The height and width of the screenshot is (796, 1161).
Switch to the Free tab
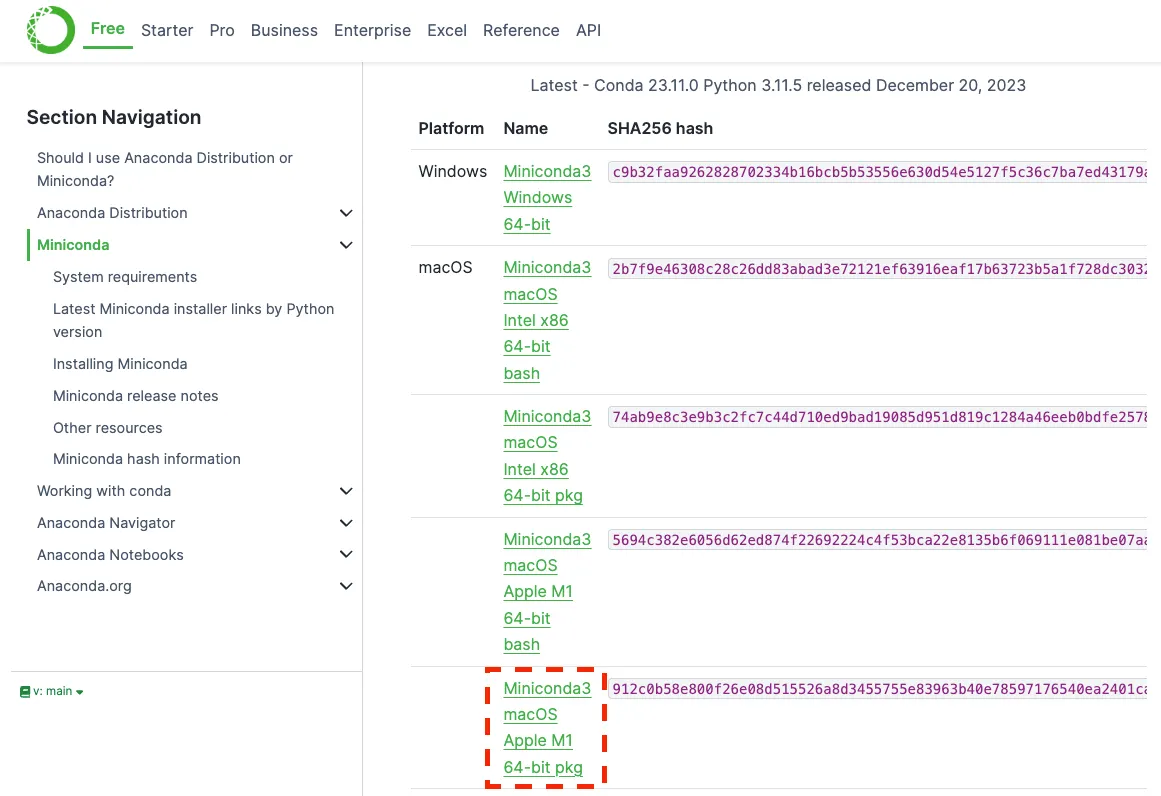[x=107, y=29]
